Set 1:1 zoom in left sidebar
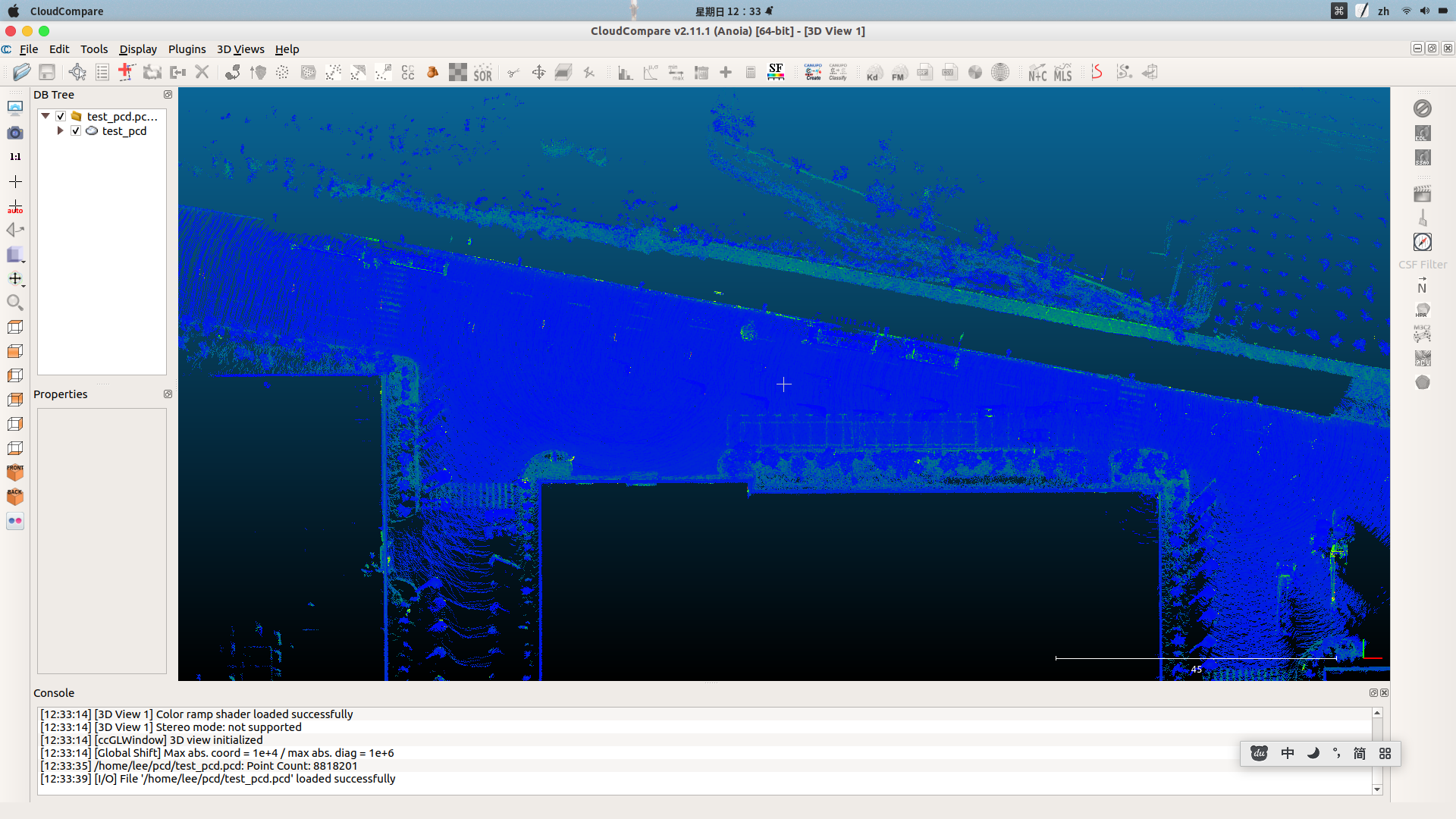This screenshot has height=819, width=1456. (15, 157)
